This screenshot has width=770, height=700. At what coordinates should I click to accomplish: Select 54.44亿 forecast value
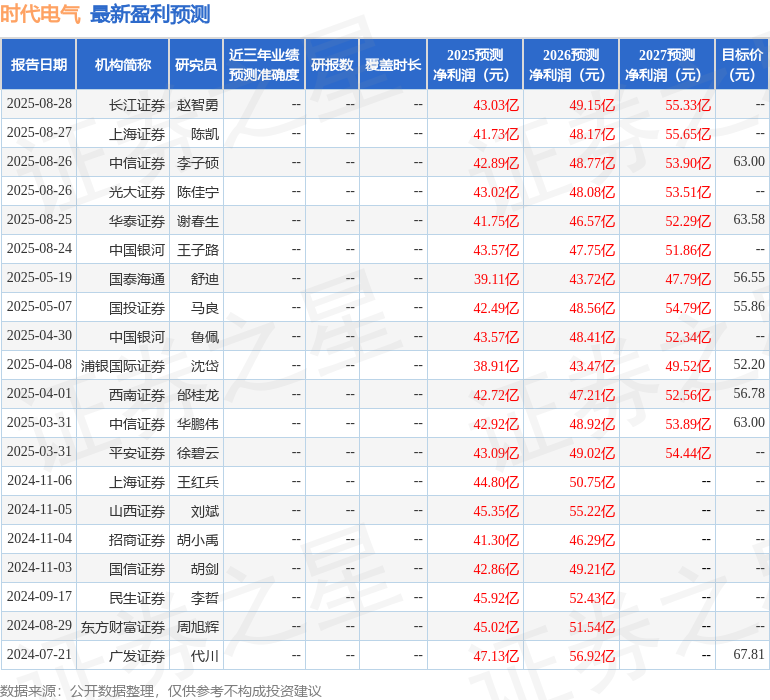coord(688,452)
